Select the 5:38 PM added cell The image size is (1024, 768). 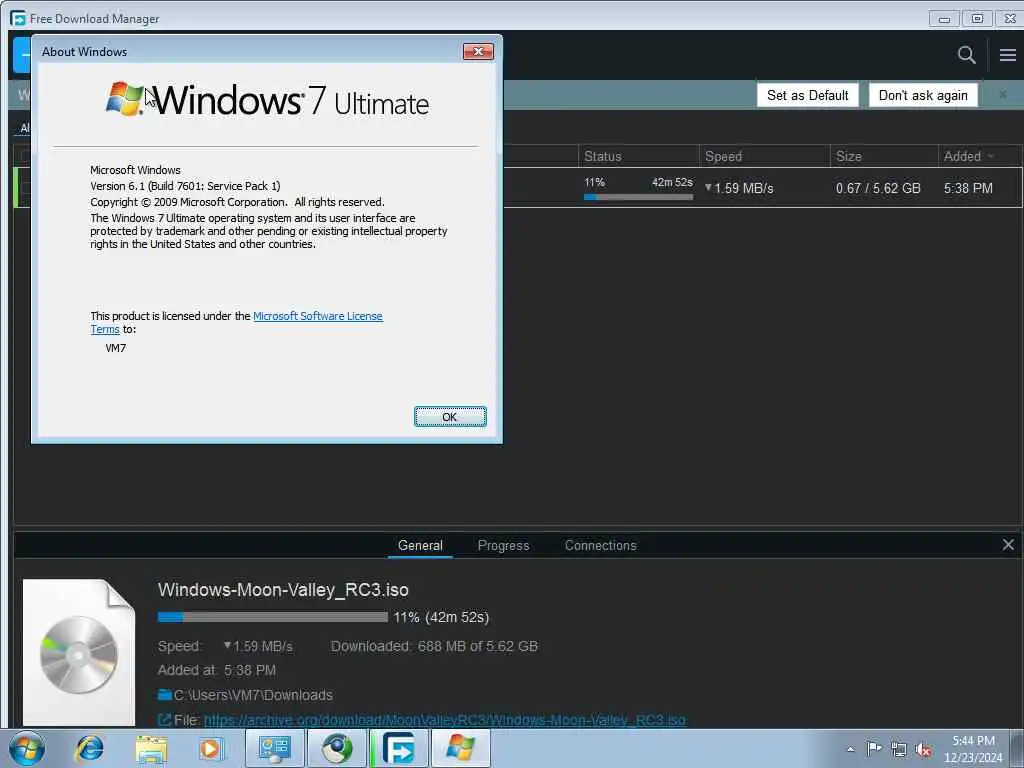(x=968, y=188)
